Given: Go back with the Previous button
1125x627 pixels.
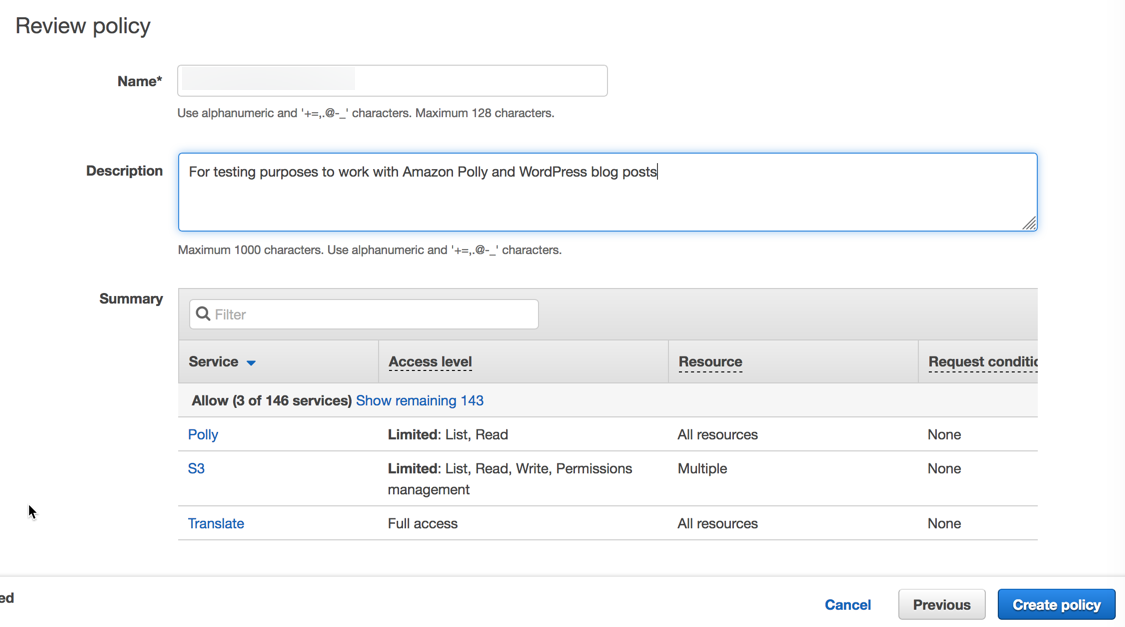Looking at the screenshot, I should coord(941,605).
